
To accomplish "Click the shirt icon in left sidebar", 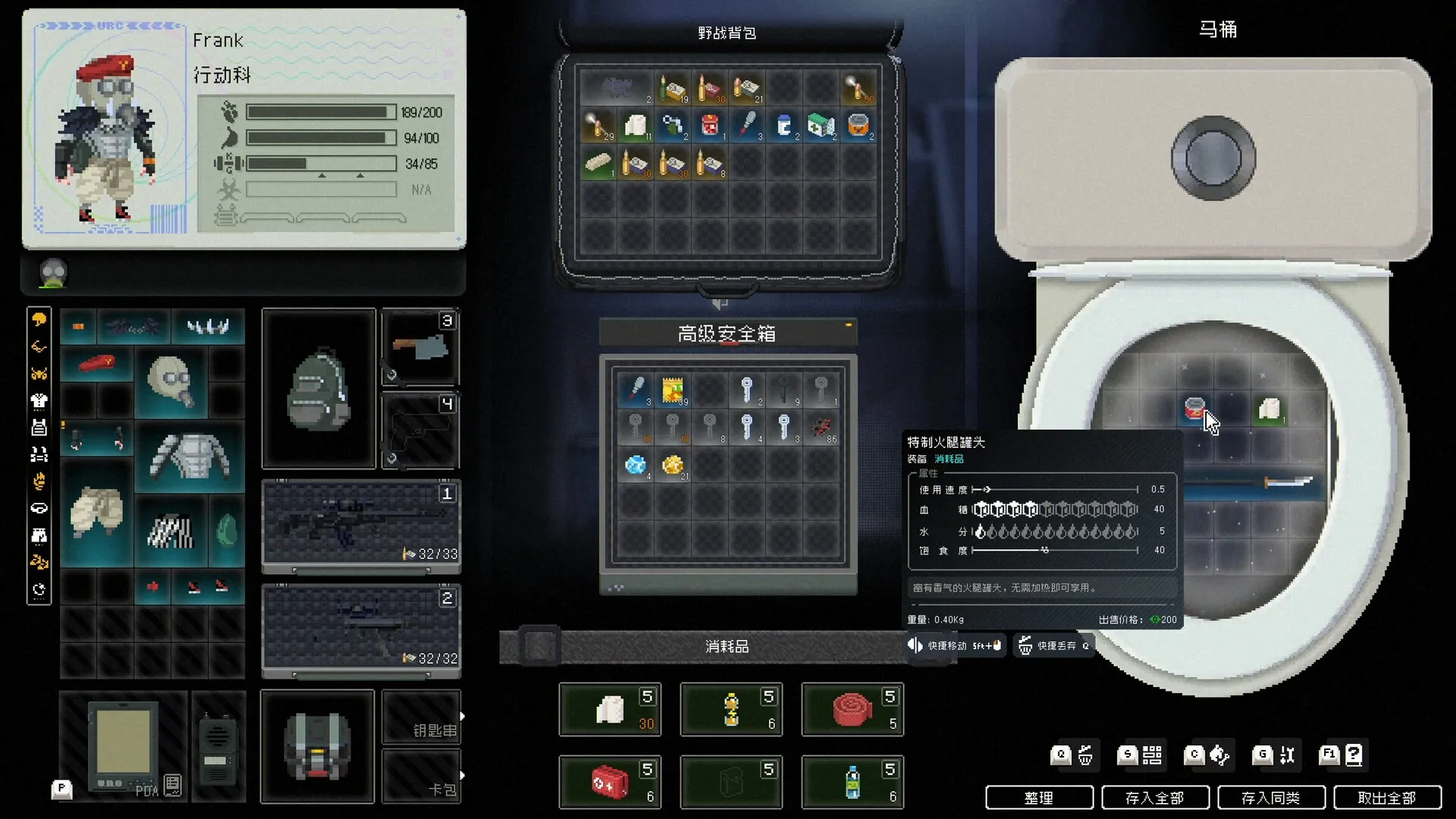I will pos(39,400).
